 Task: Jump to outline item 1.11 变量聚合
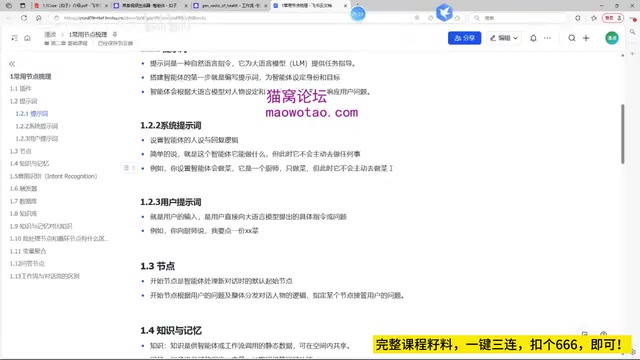(28, 251)
